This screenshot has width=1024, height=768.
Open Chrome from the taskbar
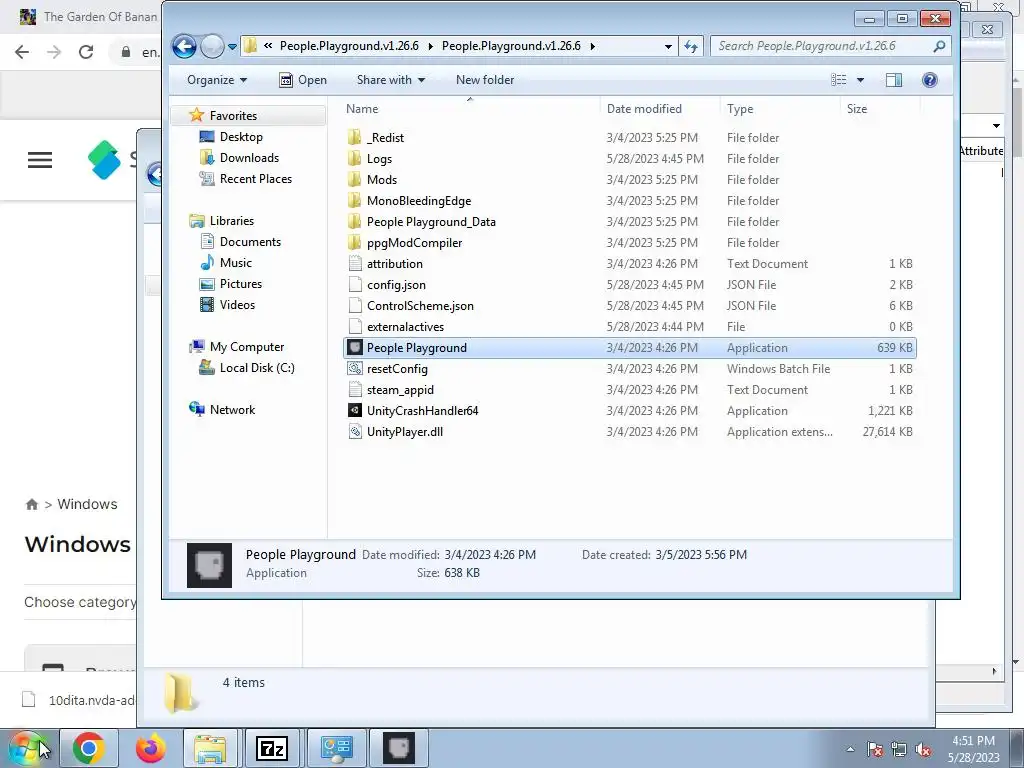coord(89,748)
